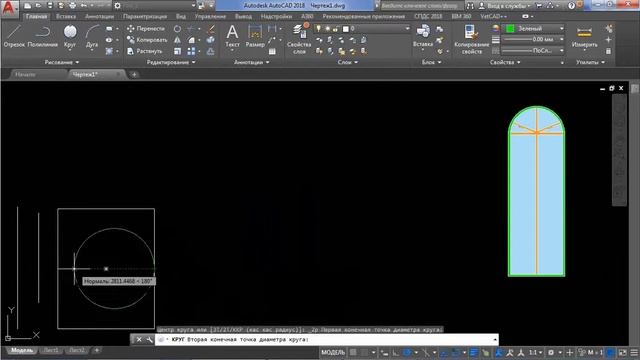640x360 pixels.
Task: Click the rotate icon in editing panel
Action: pos(177,29)
